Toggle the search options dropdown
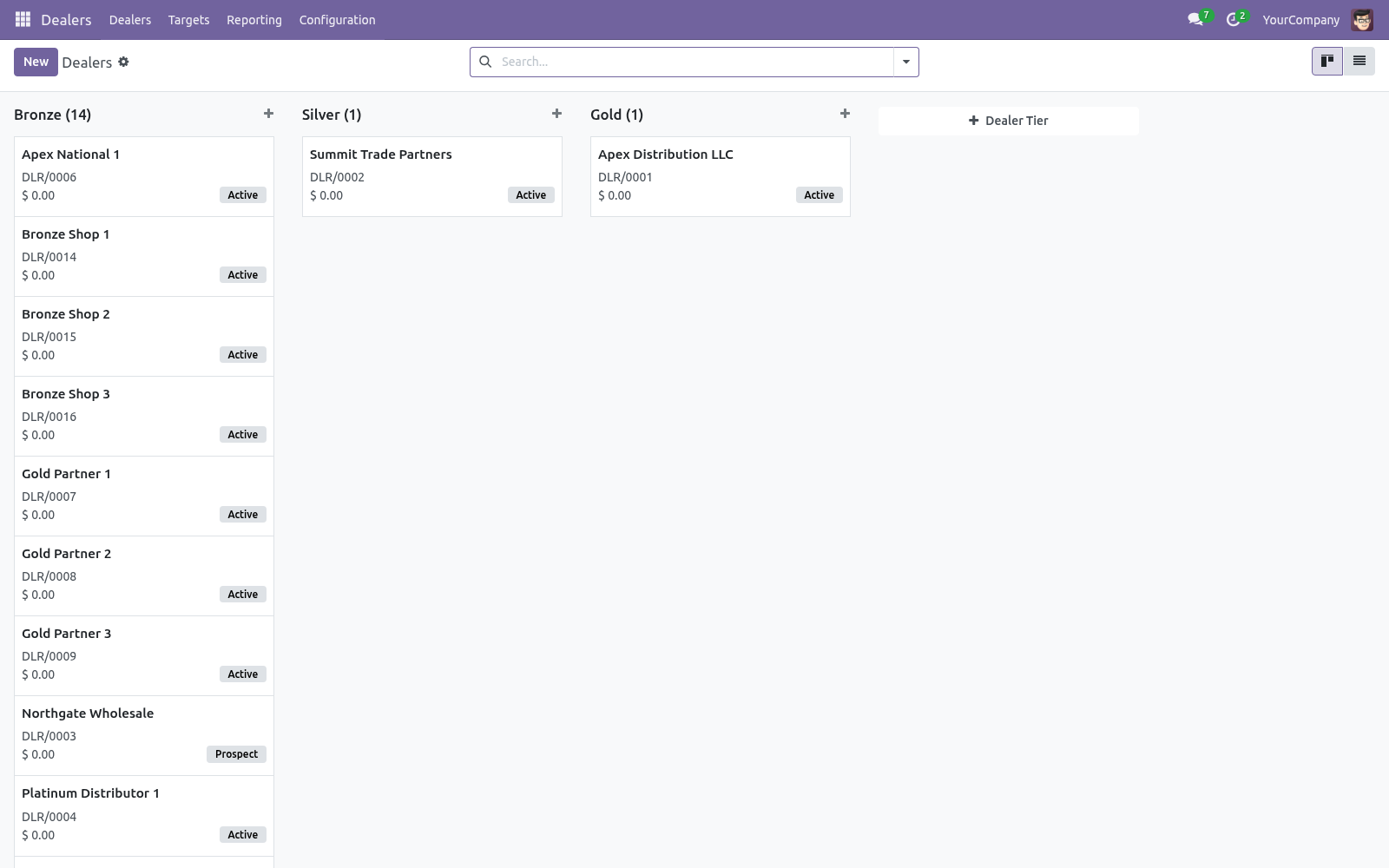The image size is (1389, 868). coord(906,62)
